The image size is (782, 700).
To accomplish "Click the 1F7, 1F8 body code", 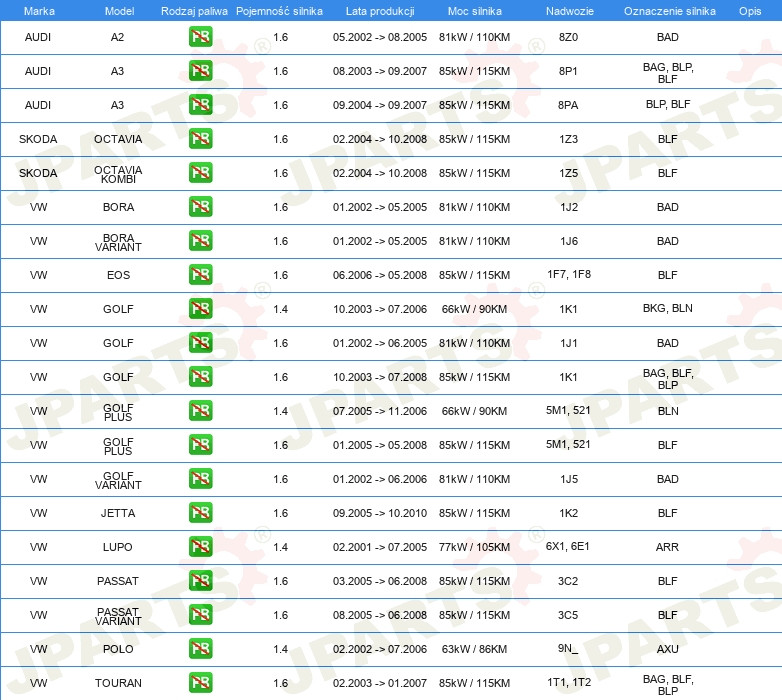I will [x=569, y=274].
